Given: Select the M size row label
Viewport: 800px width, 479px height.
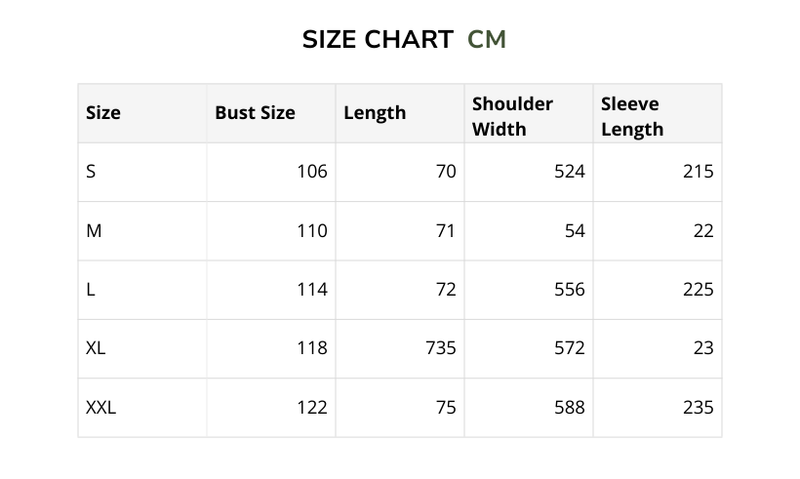Looking at the screenshot, I should [x=94, y=231].
